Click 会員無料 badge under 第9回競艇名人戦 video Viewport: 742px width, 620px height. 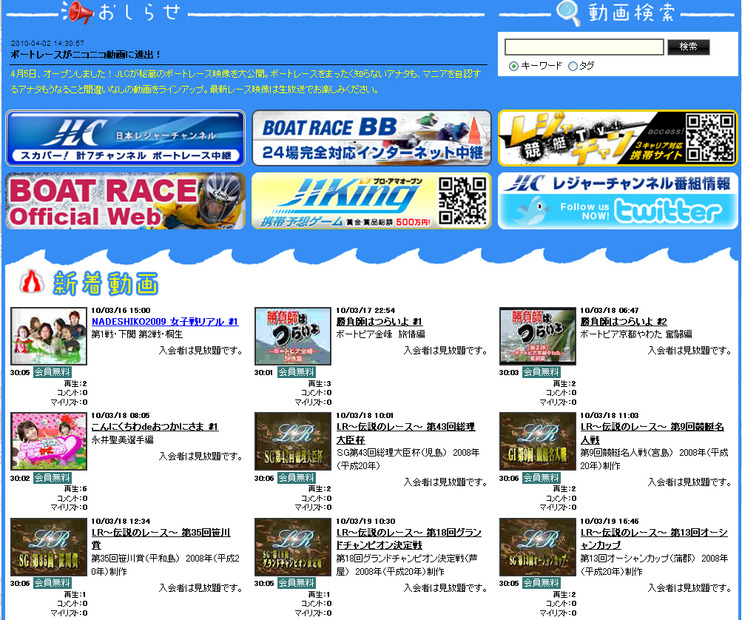(x=541, y=478)
